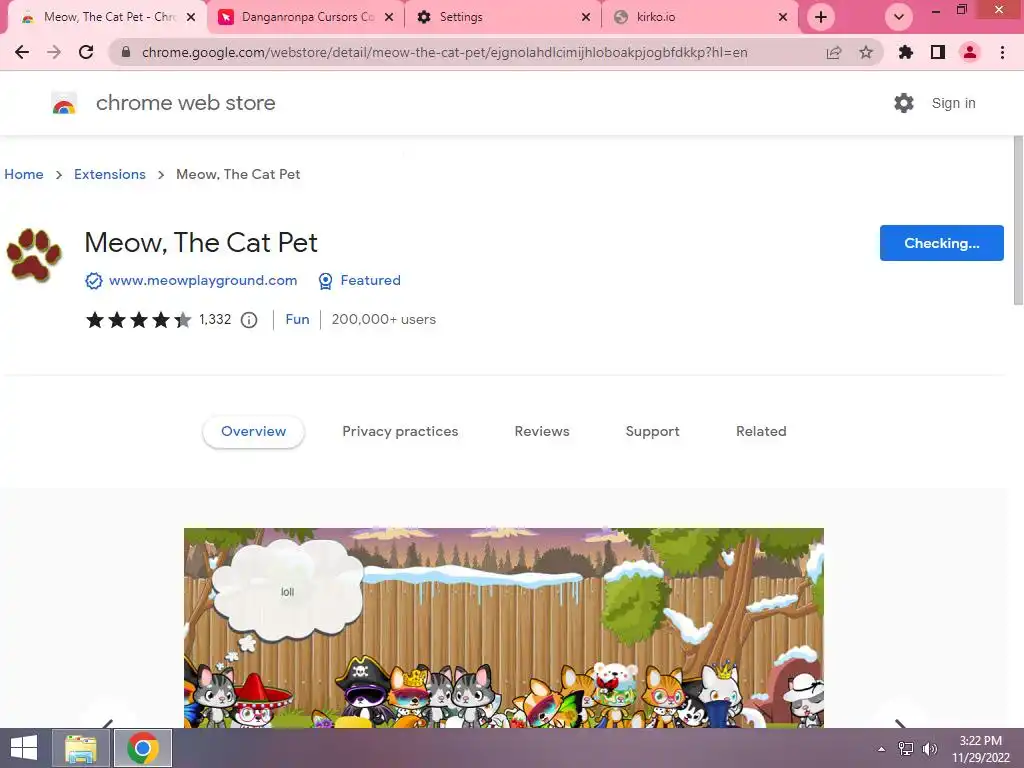1024x768 pixels.
Task: Open the Windows Start menu
Action: [24, 748]
